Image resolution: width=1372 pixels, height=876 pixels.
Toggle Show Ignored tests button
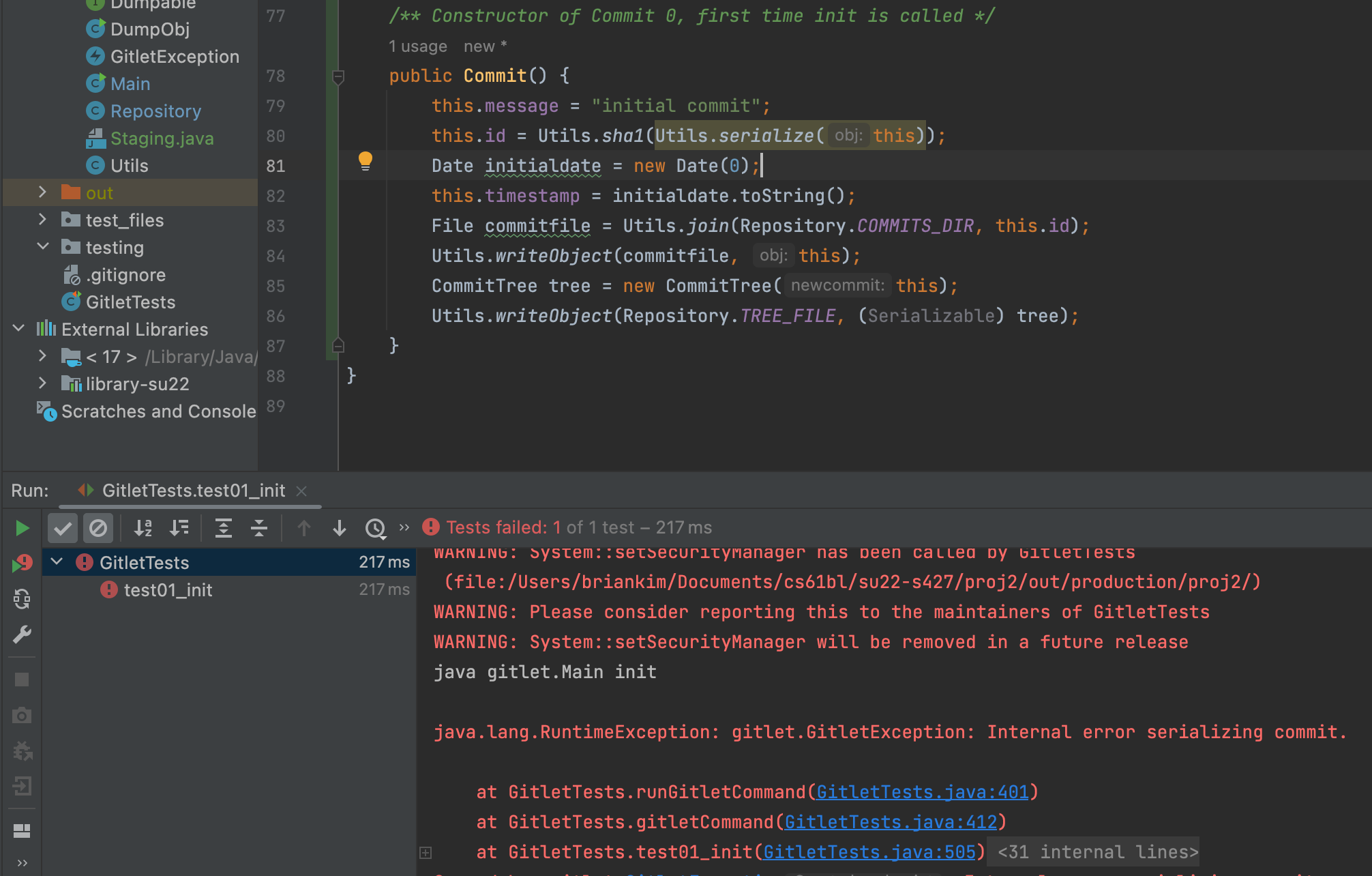pos(98,528)
